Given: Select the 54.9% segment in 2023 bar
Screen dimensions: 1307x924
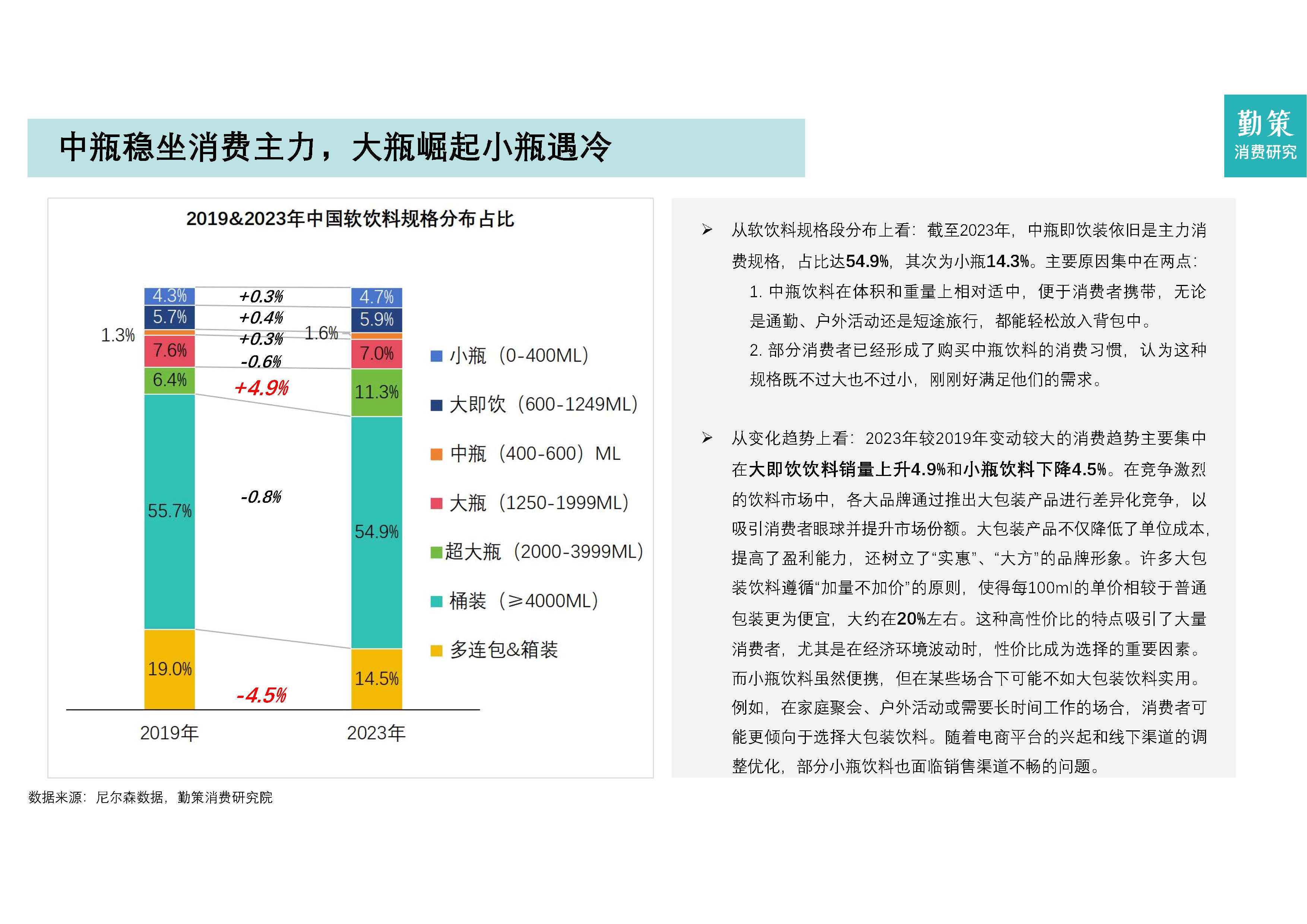Looking at the screenshot, I should pos(377,533).
